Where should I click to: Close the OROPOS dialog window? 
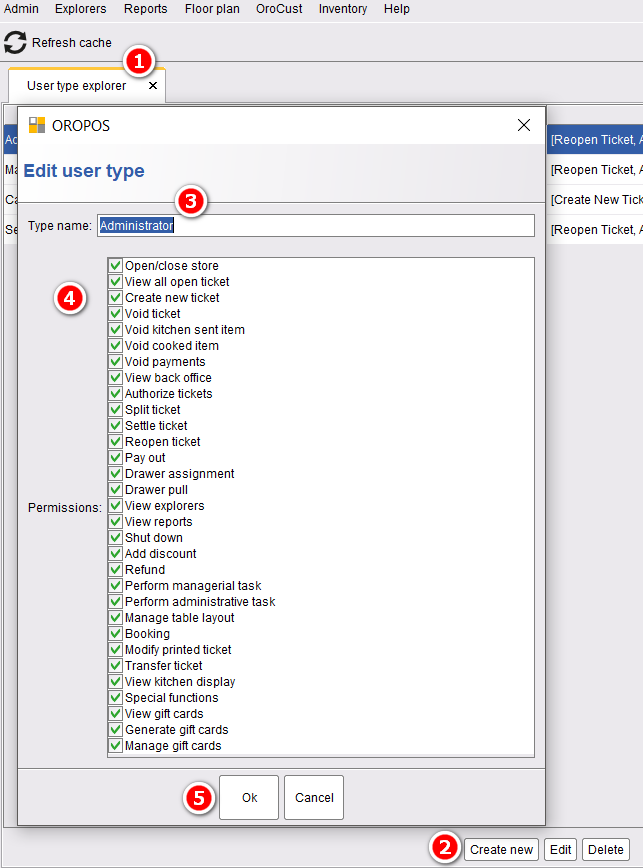(x=523, y=125)
